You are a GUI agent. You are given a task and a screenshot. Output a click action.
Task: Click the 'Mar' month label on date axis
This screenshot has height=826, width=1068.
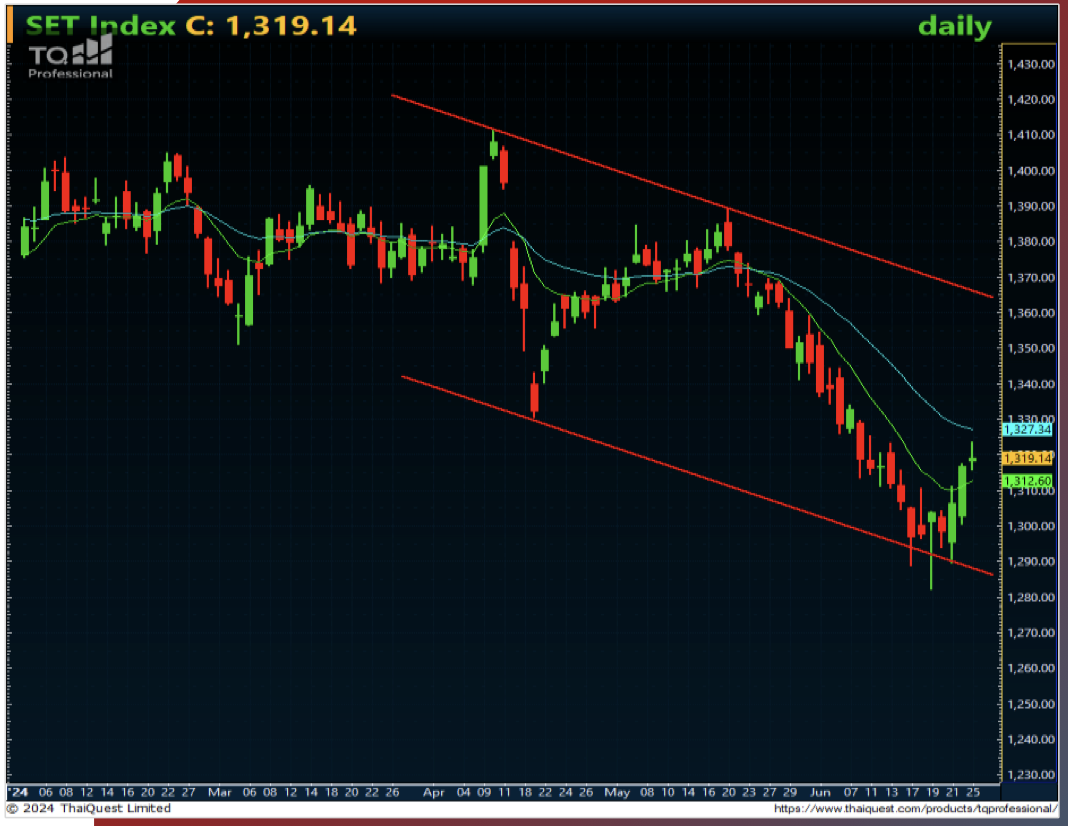point(219,793)
